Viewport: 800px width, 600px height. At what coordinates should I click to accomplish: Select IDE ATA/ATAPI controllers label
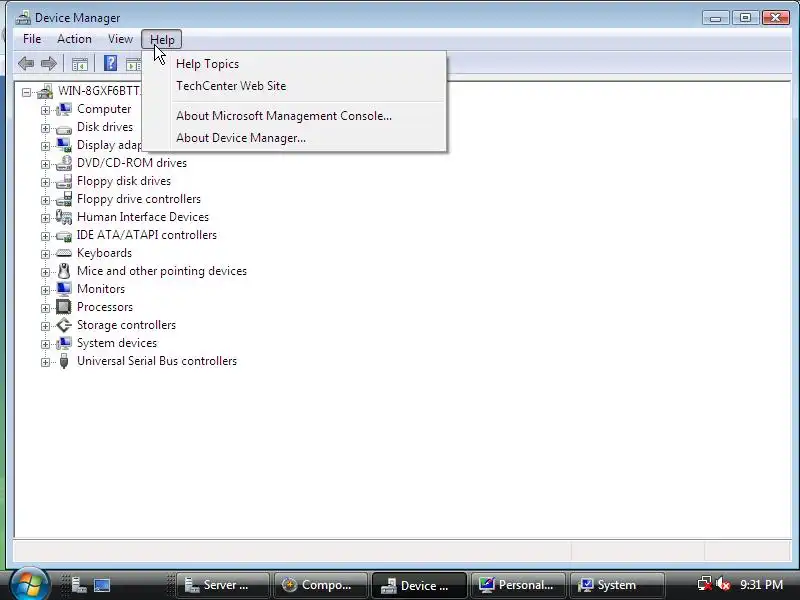click(x=147, y=235)
